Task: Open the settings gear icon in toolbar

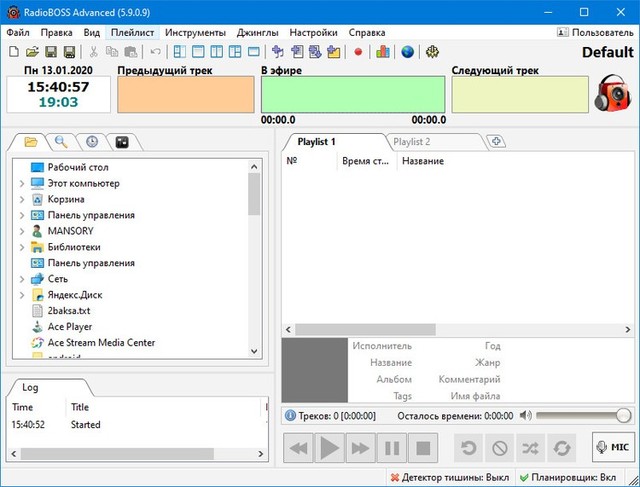Action: pos(432,52)
